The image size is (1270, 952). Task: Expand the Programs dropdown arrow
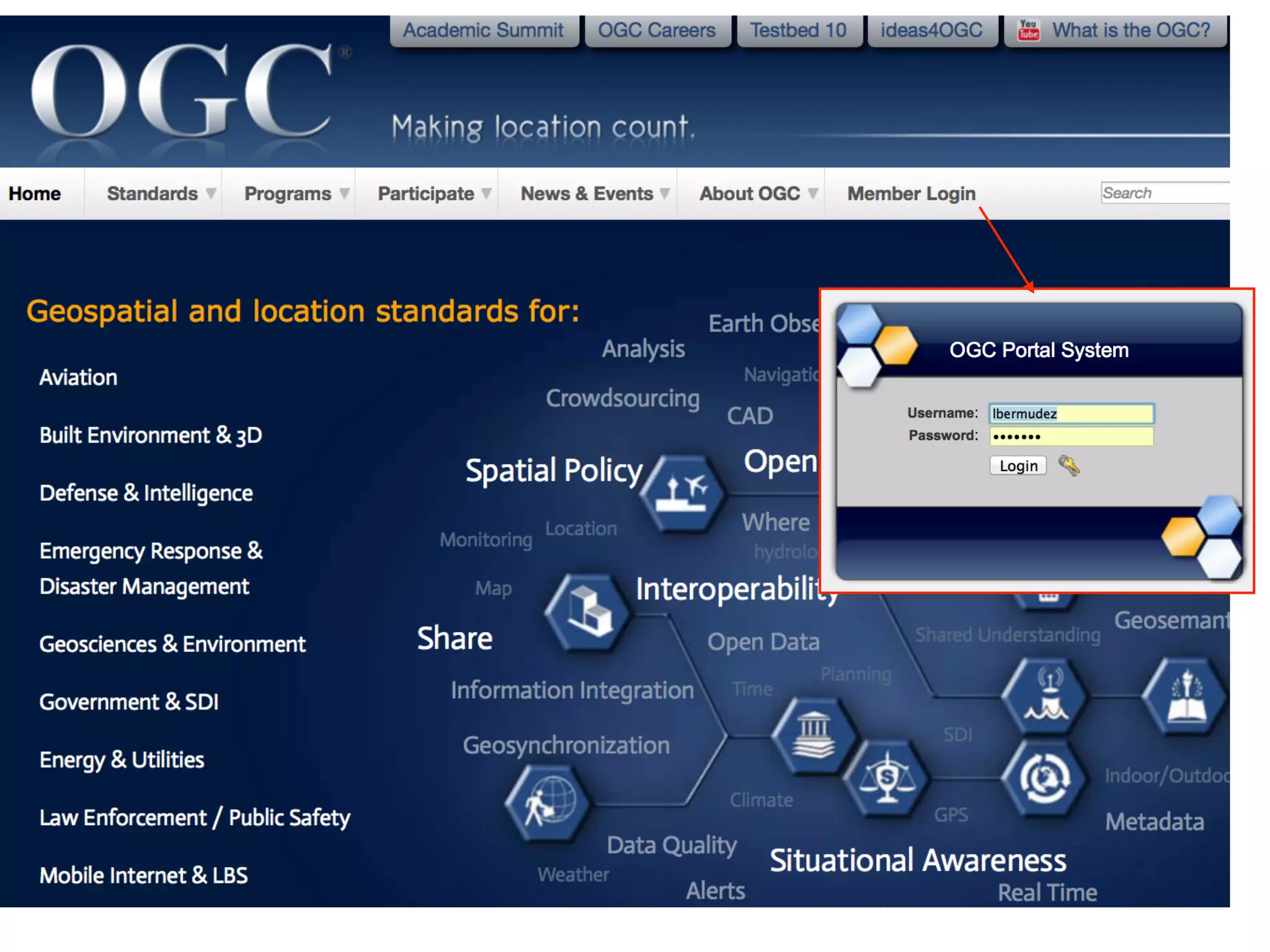pyautogui.click(x=344, y=194)
